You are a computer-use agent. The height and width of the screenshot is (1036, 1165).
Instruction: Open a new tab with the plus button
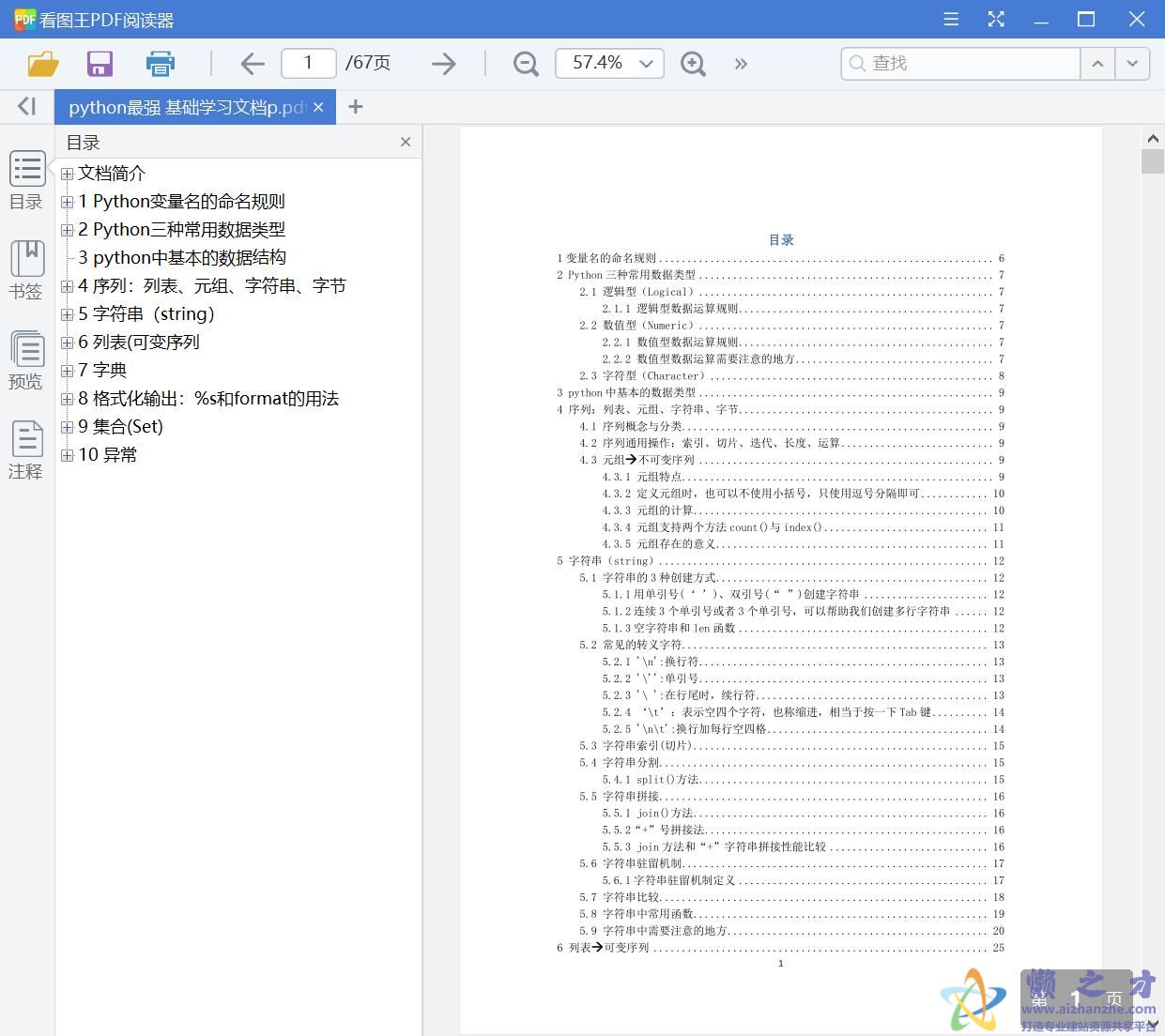pyautogui.click(x=355, y=106)
